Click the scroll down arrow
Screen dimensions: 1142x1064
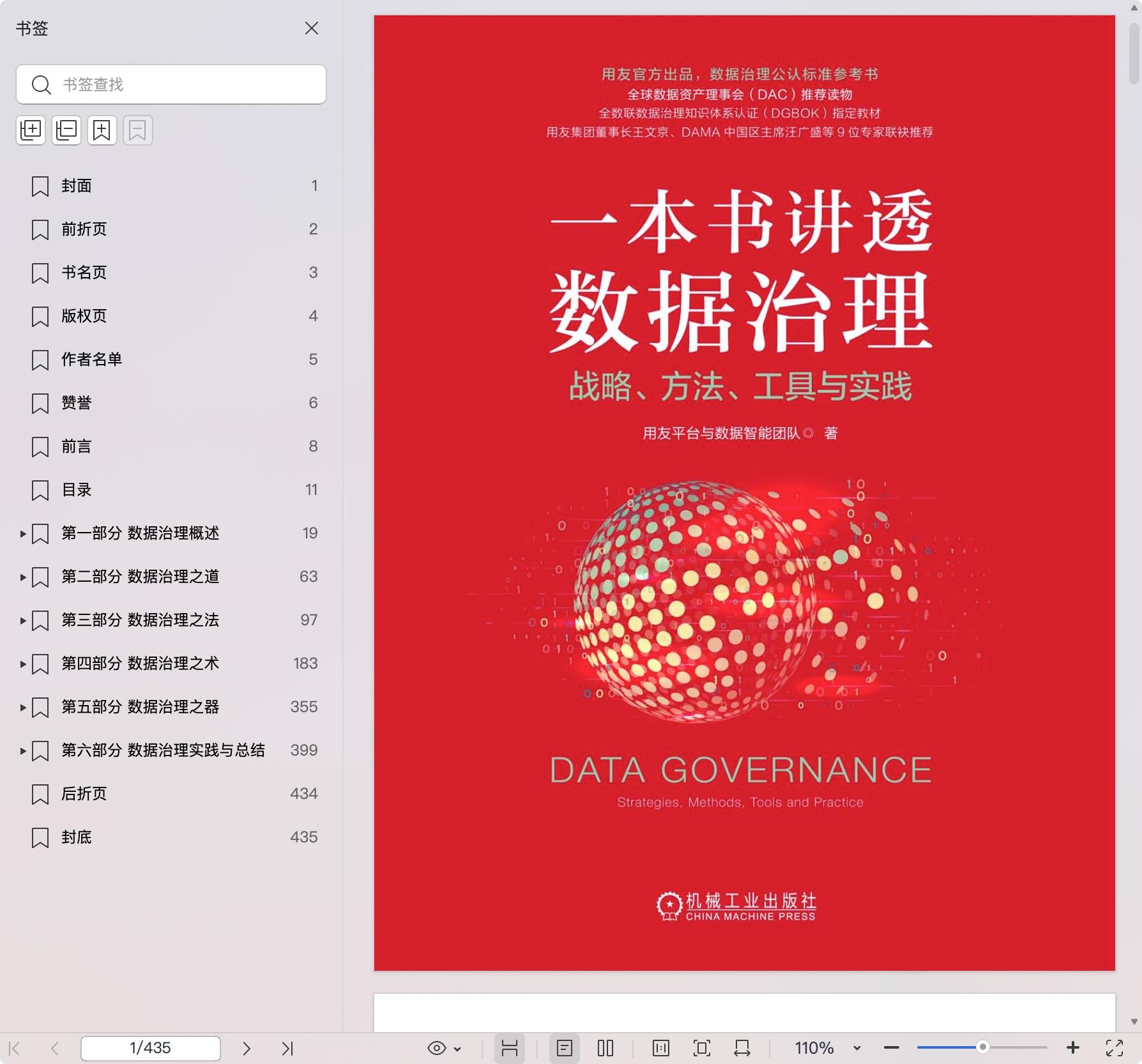click(x=1134, y=1022)
